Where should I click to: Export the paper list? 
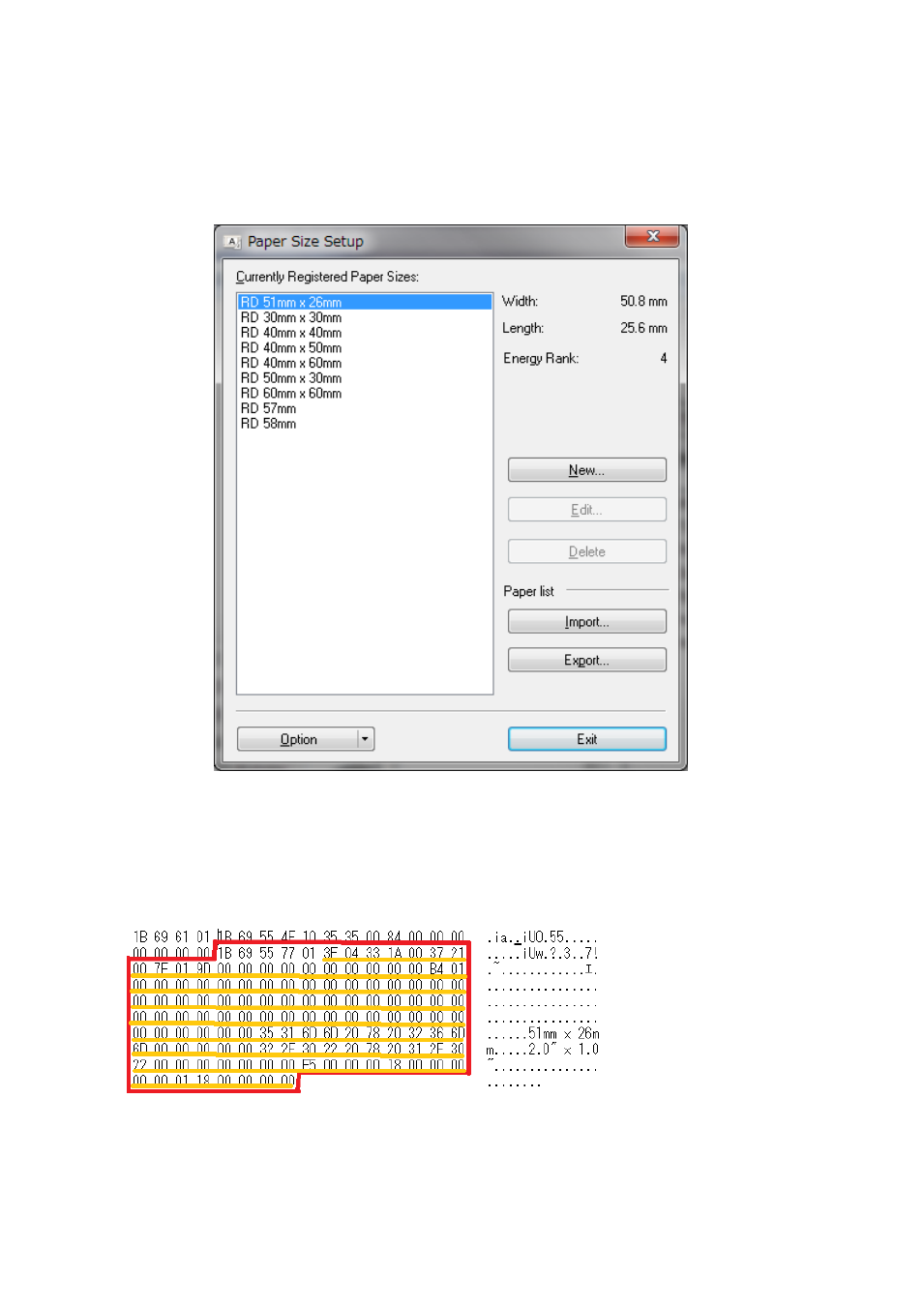[587, 660]
